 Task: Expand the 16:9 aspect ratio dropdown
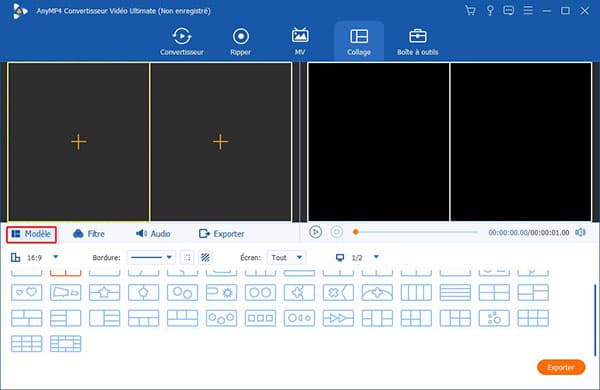(x=55, y=257)
